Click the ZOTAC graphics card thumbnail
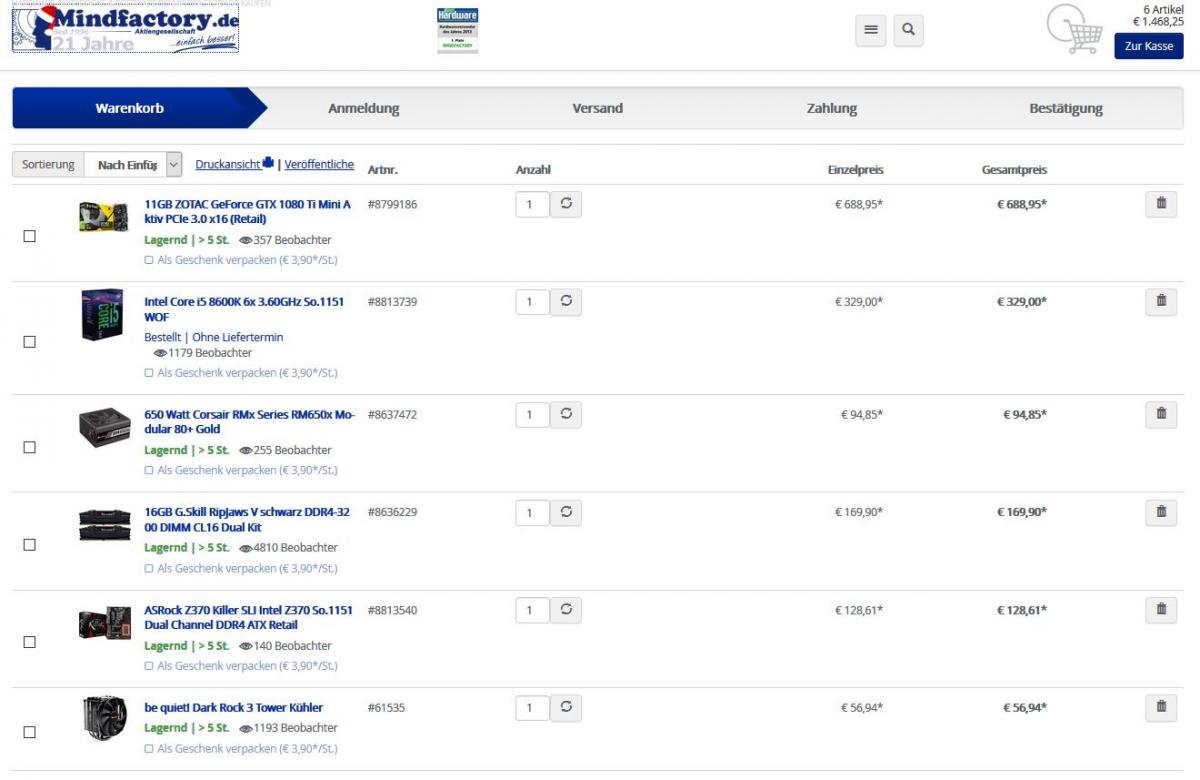The height and width of the screenshot is (780, 1200). [104, 217]
